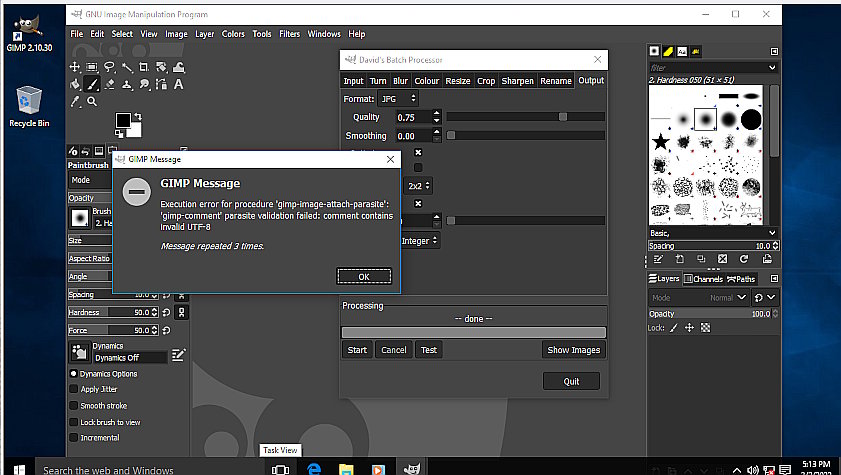Select the Warp Transform tool

tap(179, 67)
